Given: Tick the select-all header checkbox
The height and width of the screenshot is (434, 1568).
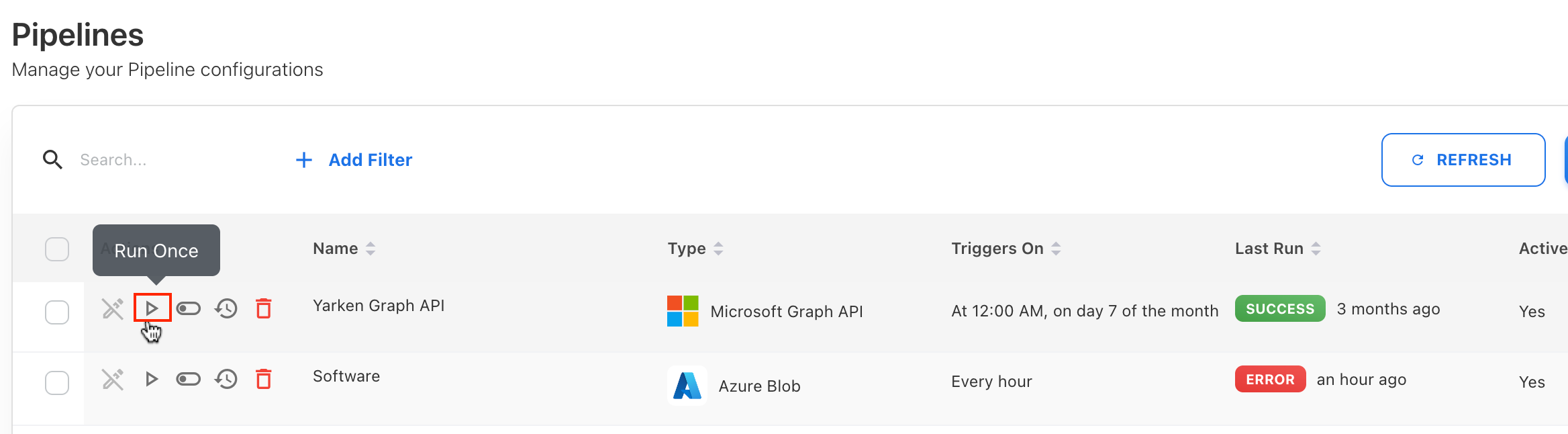Looking at the screenshot, I should coord(57,249).
